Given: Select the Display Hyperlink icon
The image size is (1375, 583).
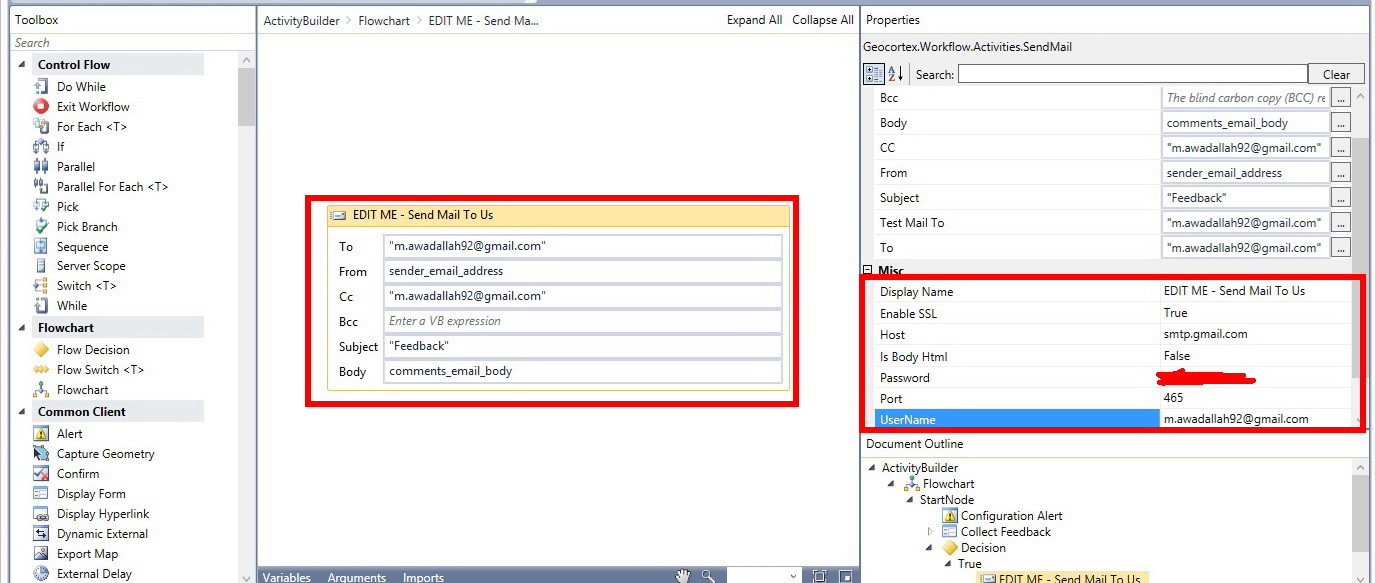Looking at the screenshot, I should pyautogui.click(x=41, y=514).
